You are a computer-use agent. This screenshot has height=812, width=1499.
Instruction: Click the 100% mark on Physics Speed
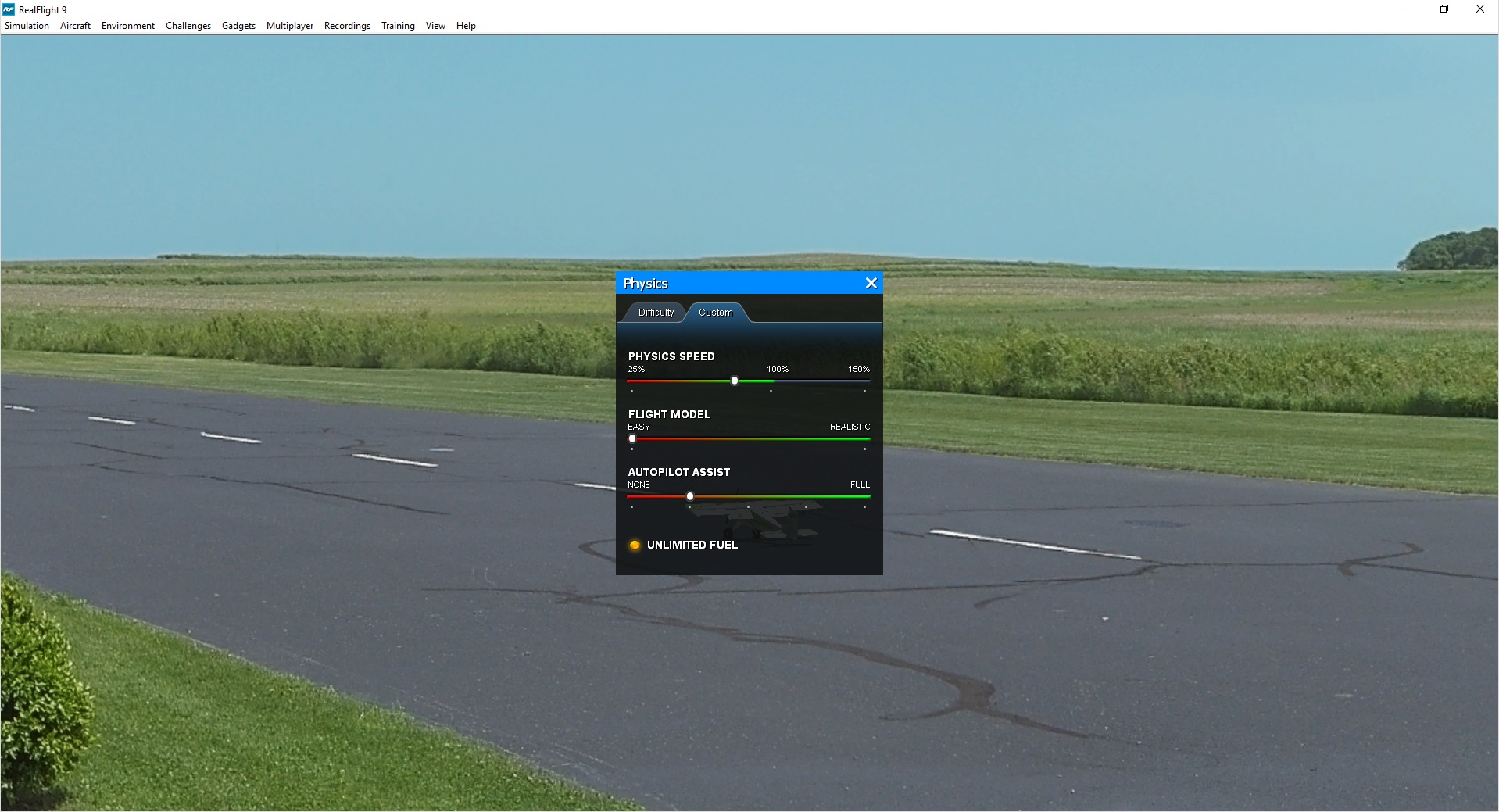click(777, 369)
